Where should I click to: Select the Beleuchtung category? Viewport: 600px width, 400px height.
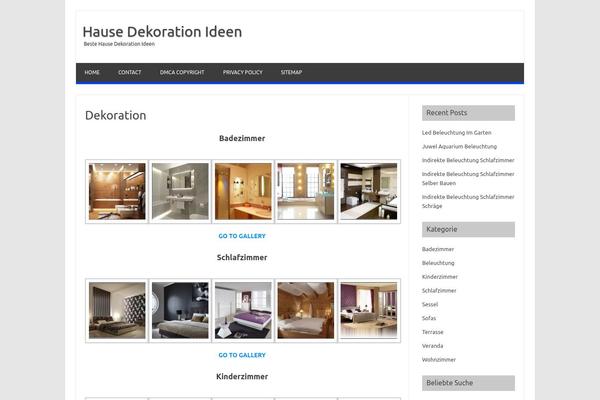coord(438,263)
